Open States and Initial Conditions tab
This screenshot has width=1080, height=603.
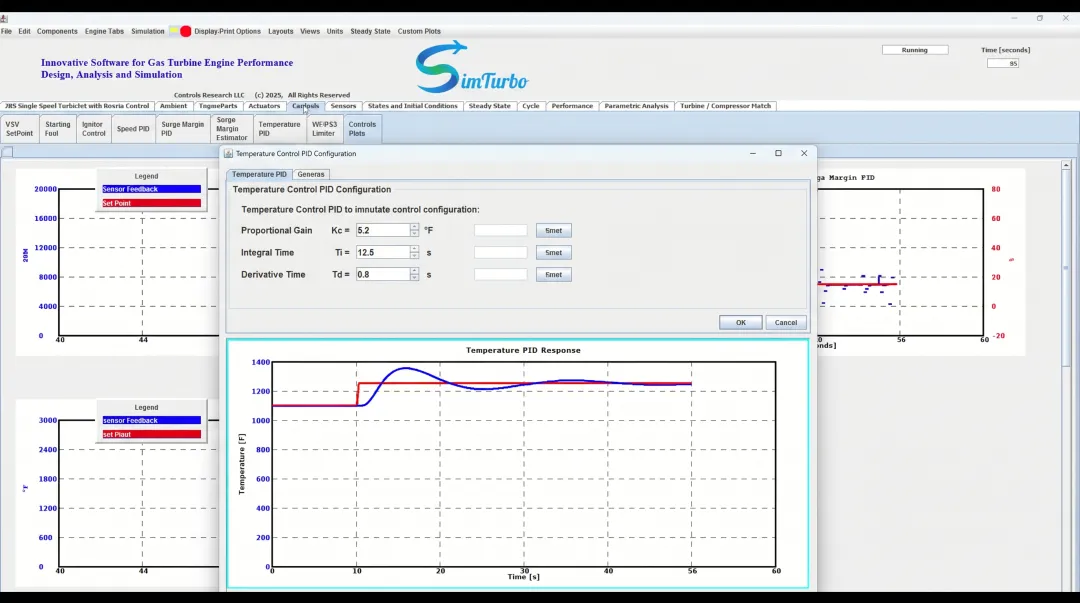(x=413, y=106)
